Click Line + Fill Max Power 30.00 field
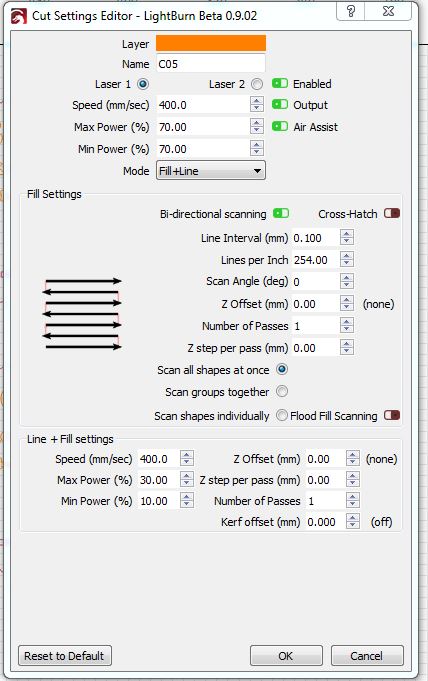This screenshot has width=428, height=681. pos(158,480)
